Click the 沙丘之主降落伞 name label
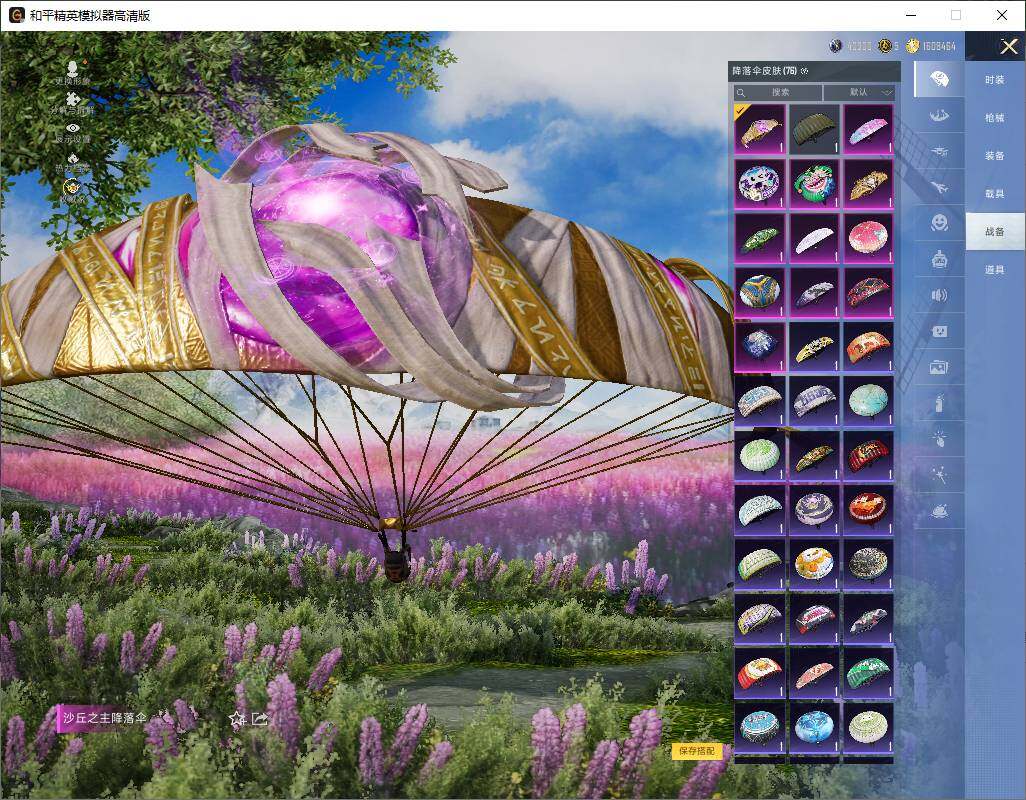1026x800 pixels. tap(105, 718)
